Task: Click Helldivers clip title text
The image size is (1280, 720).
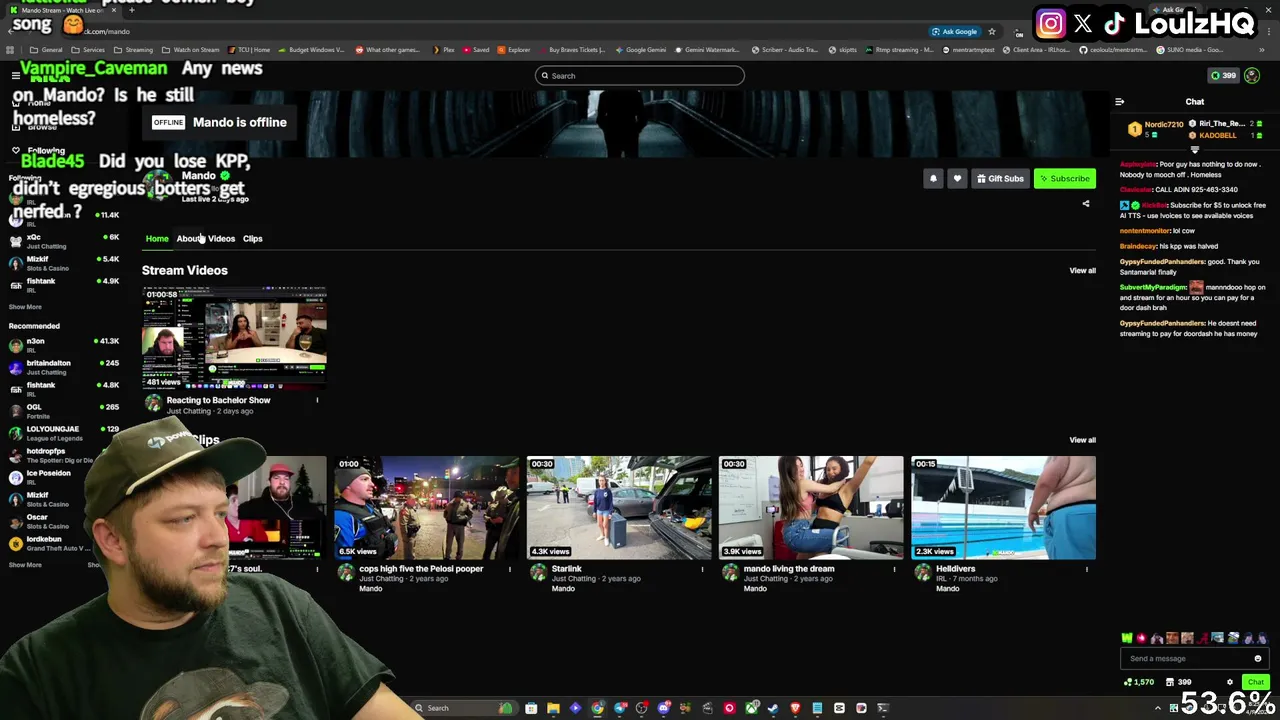Action: point(955,569)
